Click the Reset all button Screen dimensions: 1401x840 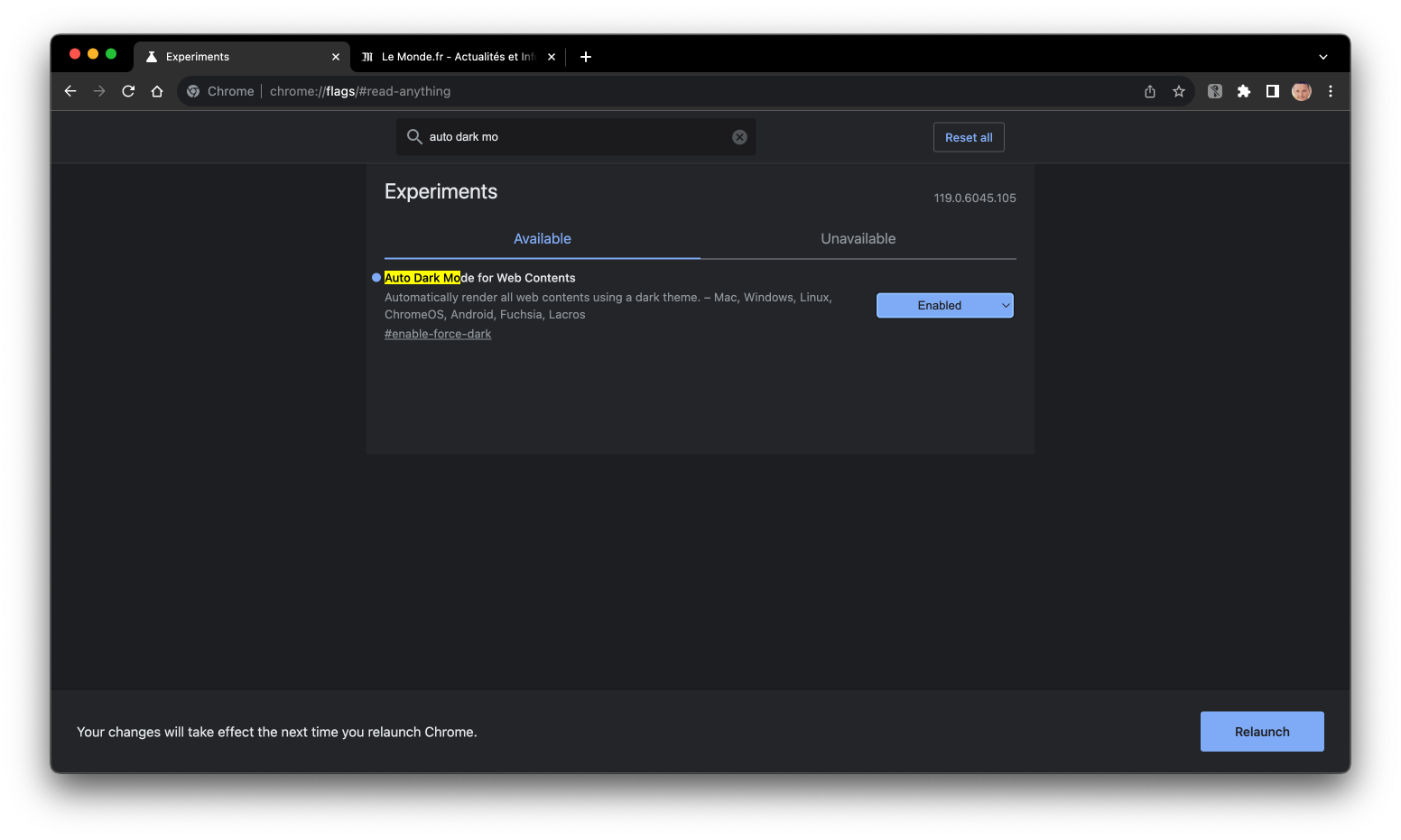coord(968,137)
